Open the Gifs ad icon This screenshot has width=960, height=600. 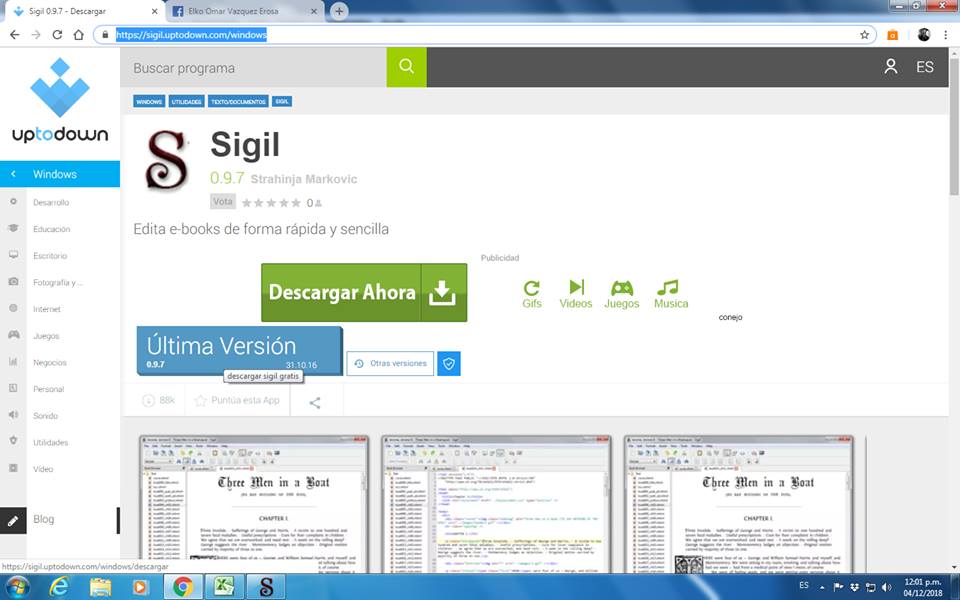(532, 294)
